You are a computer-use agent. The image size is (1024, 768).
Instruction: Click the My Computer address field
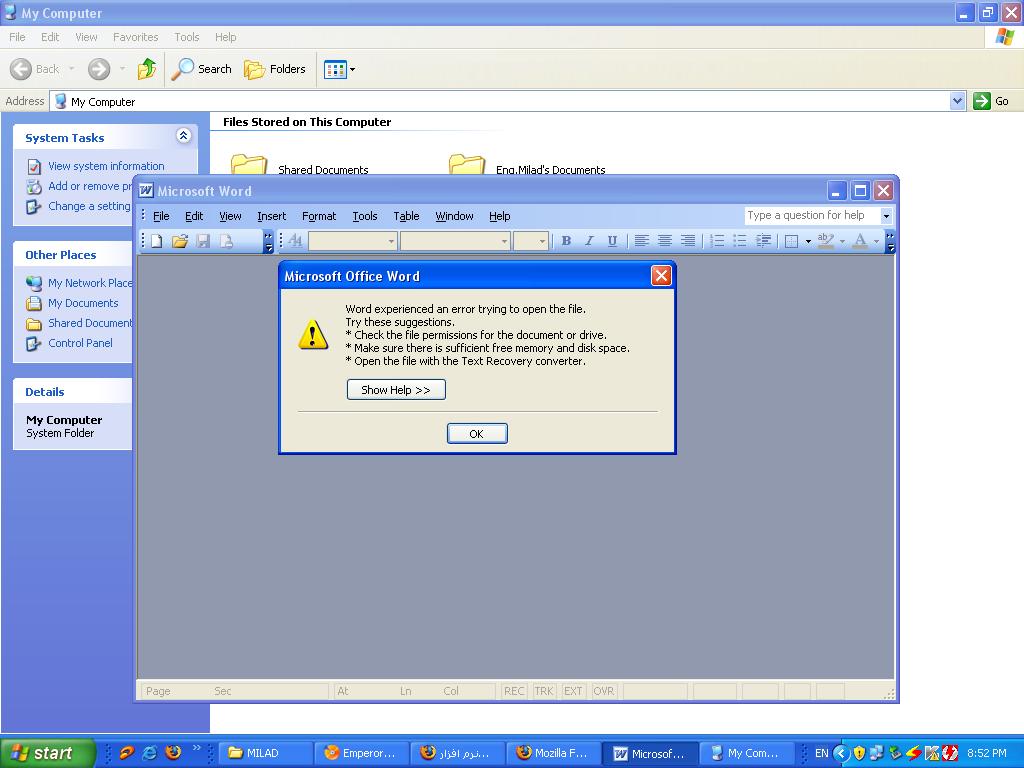pos(500,101)
